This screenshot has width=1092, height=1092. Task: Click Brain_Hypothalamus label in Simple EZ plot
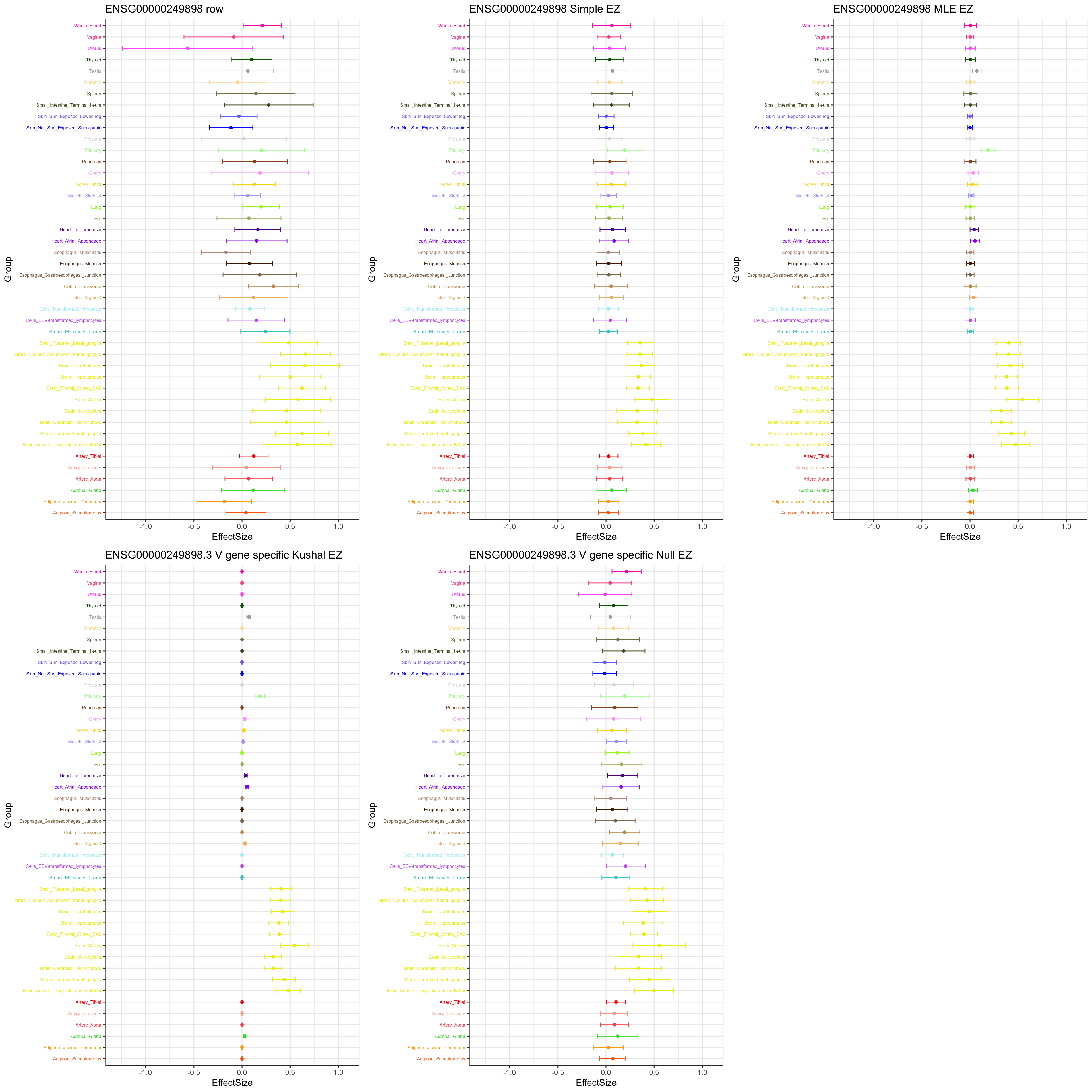point(444,366)
